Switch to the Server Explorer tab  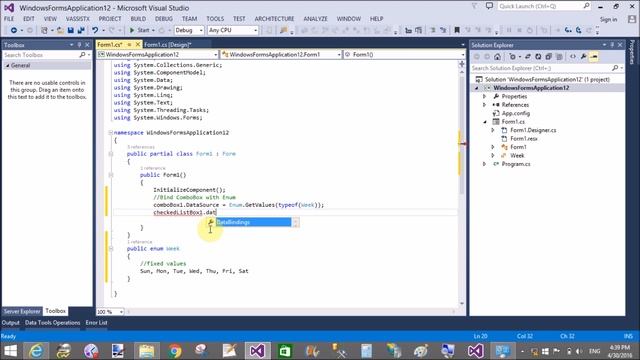coord(22,311)
